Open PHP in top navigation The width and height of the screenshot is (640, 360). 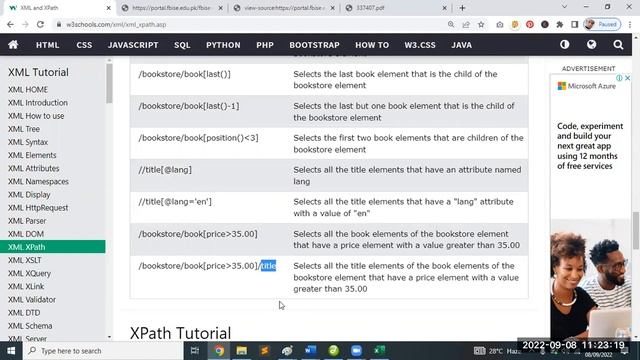point(265,45)
